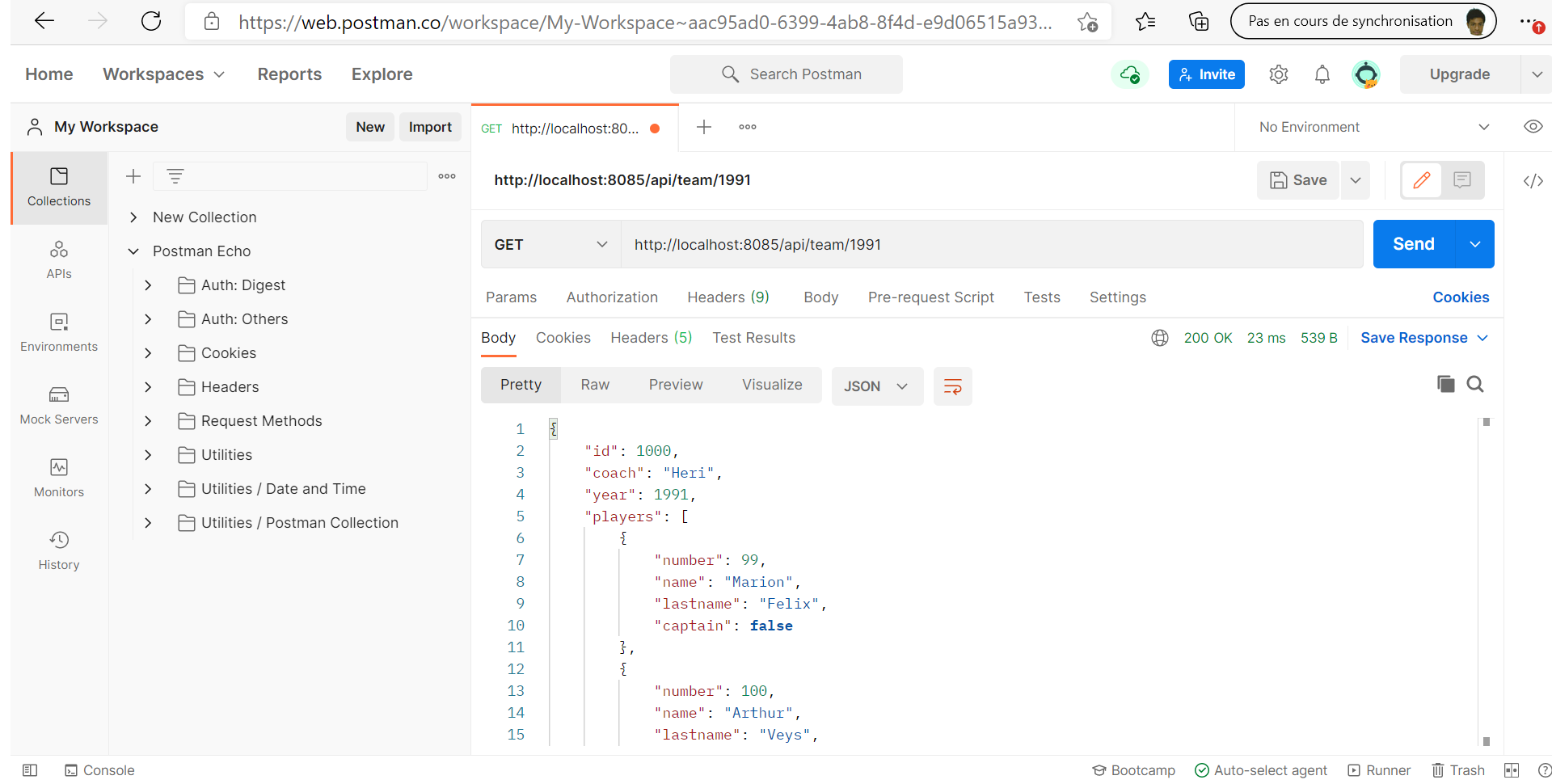Image resolution: width=1552 pixels, height=784 pixels.
Task: Collapse the Postman Echo collection
Action: [x=133, y=251]
